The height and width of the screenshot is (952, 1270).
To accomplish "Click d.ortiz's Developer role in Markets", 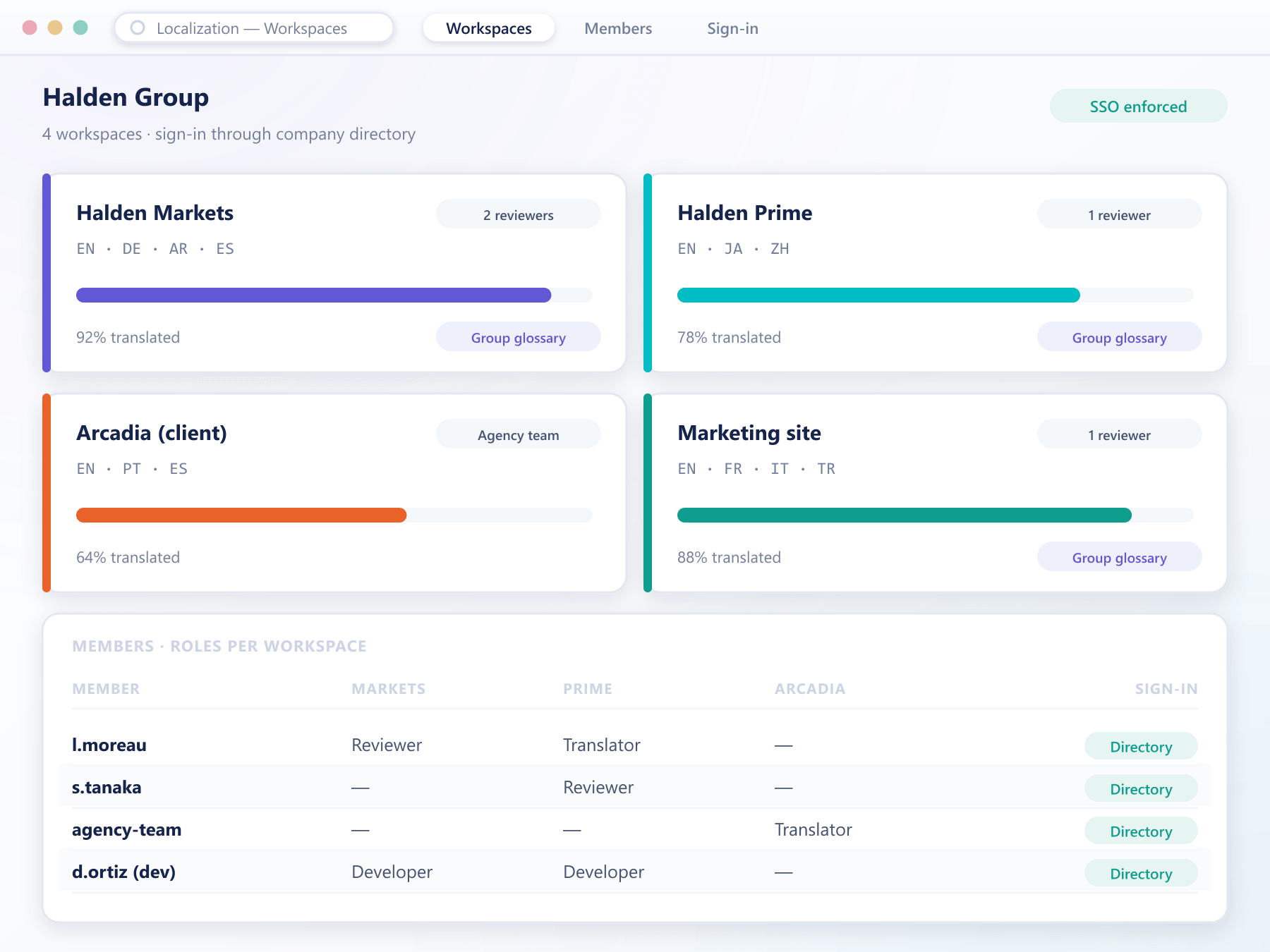I will 392,872.
